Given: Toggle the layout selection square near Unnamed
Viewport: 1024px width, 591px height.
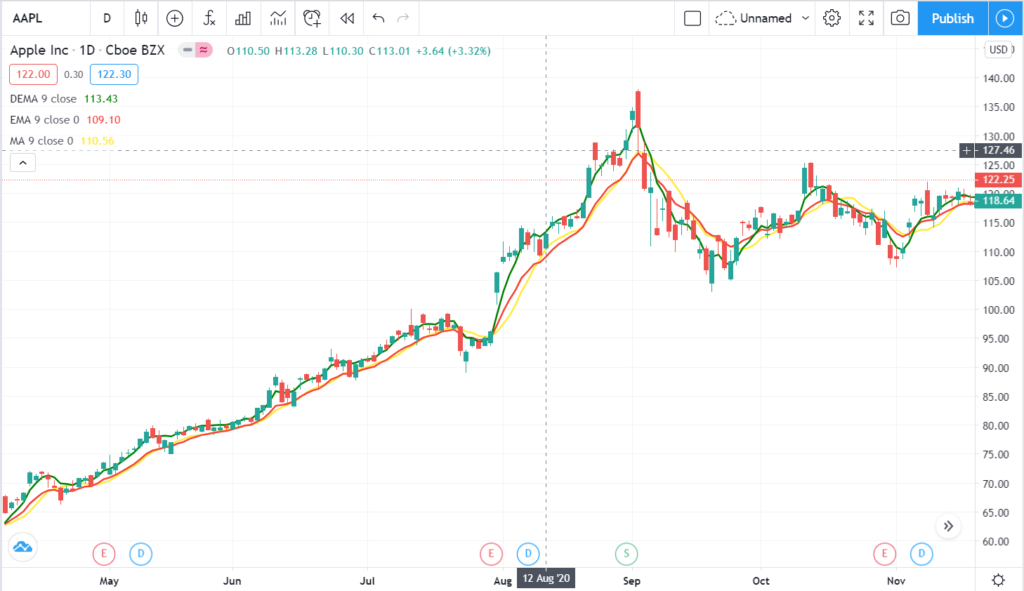Looking at the screenshot, I should pyautogui.click(x=692, y=18).
